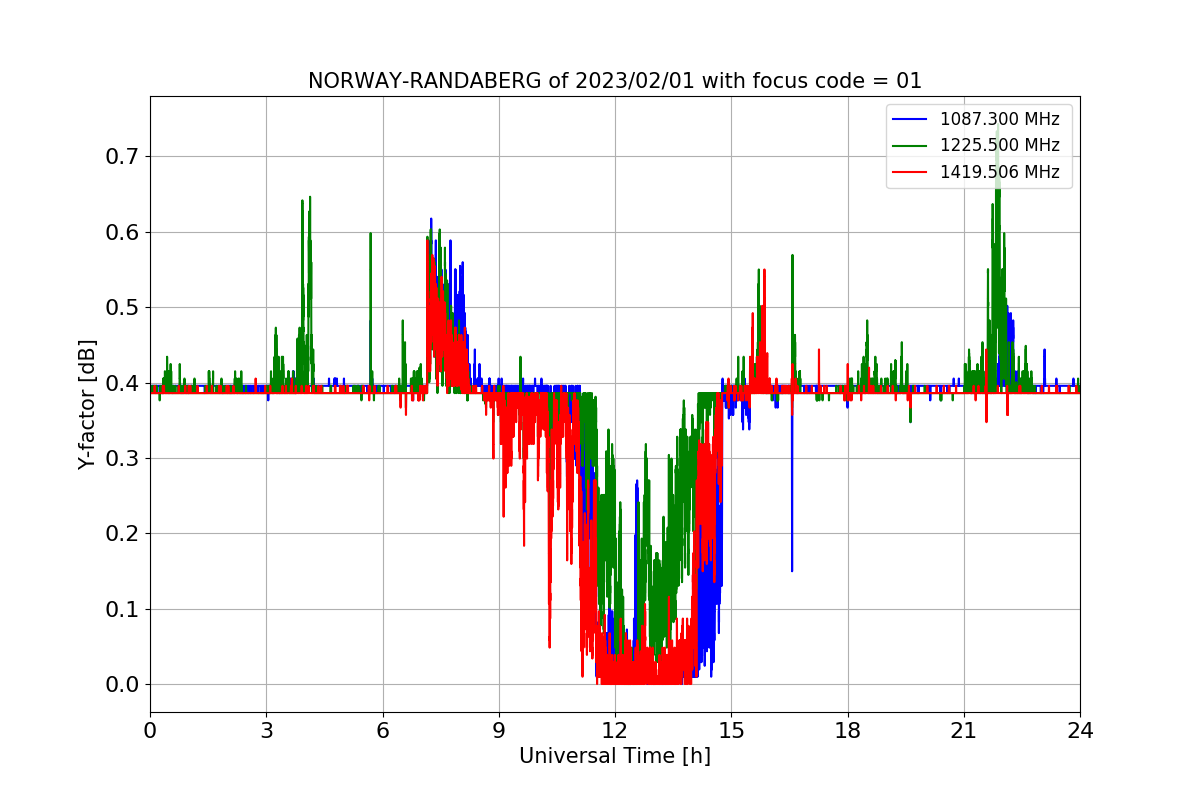Select the 1419.506 MHz legend label
This screenshot has width=1200, height=800.
pyautogui.click(x=1000, y=172)
